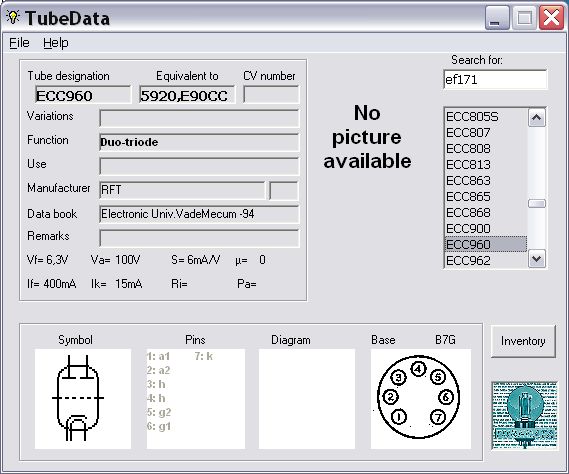Click pin 4 in the base diagram
The height and width of the screenshot is (474, 569).
[x=418, y=369]
